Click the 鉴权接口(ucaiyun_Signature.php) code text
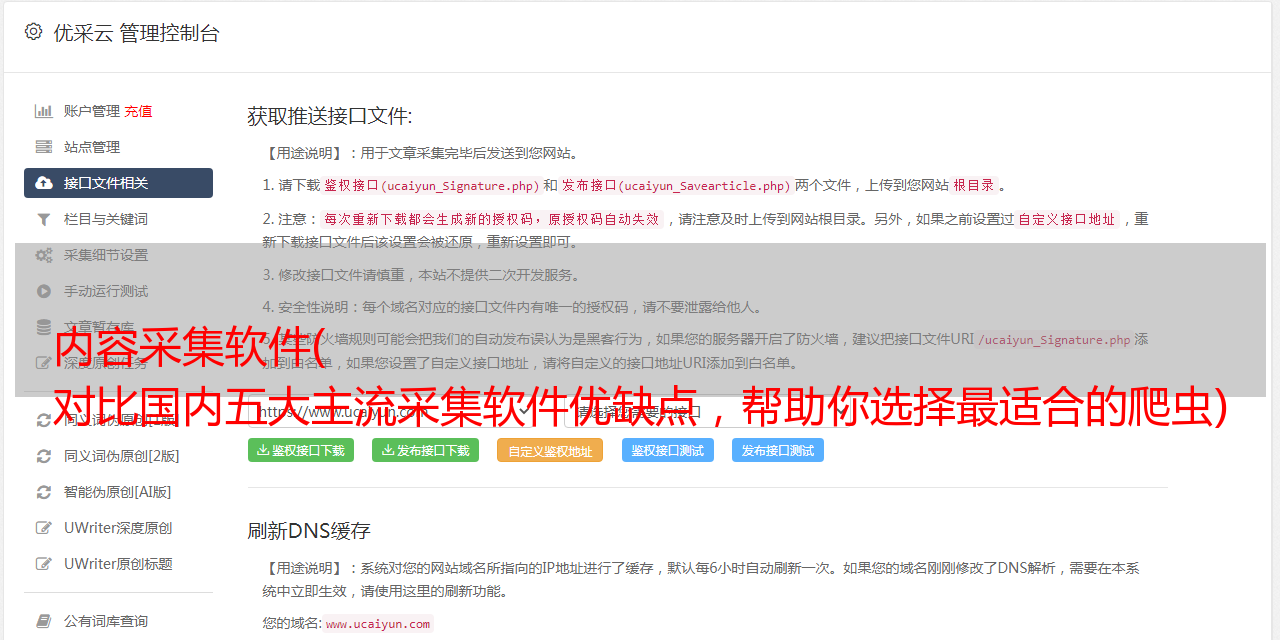Image resolution: width=1280 pixels, height=640 pixels. [431, 185]
